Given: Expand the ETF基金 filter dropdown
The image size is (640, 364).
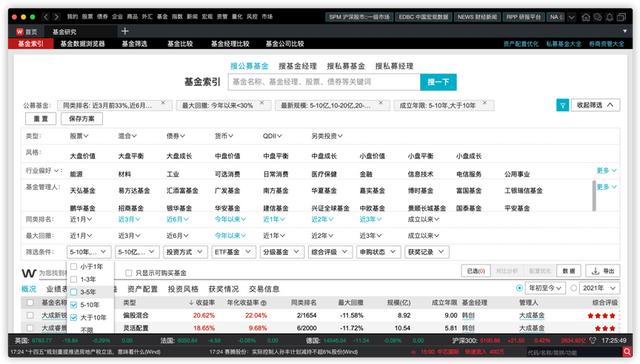Looking at the screenshot, I should (233, 252).
